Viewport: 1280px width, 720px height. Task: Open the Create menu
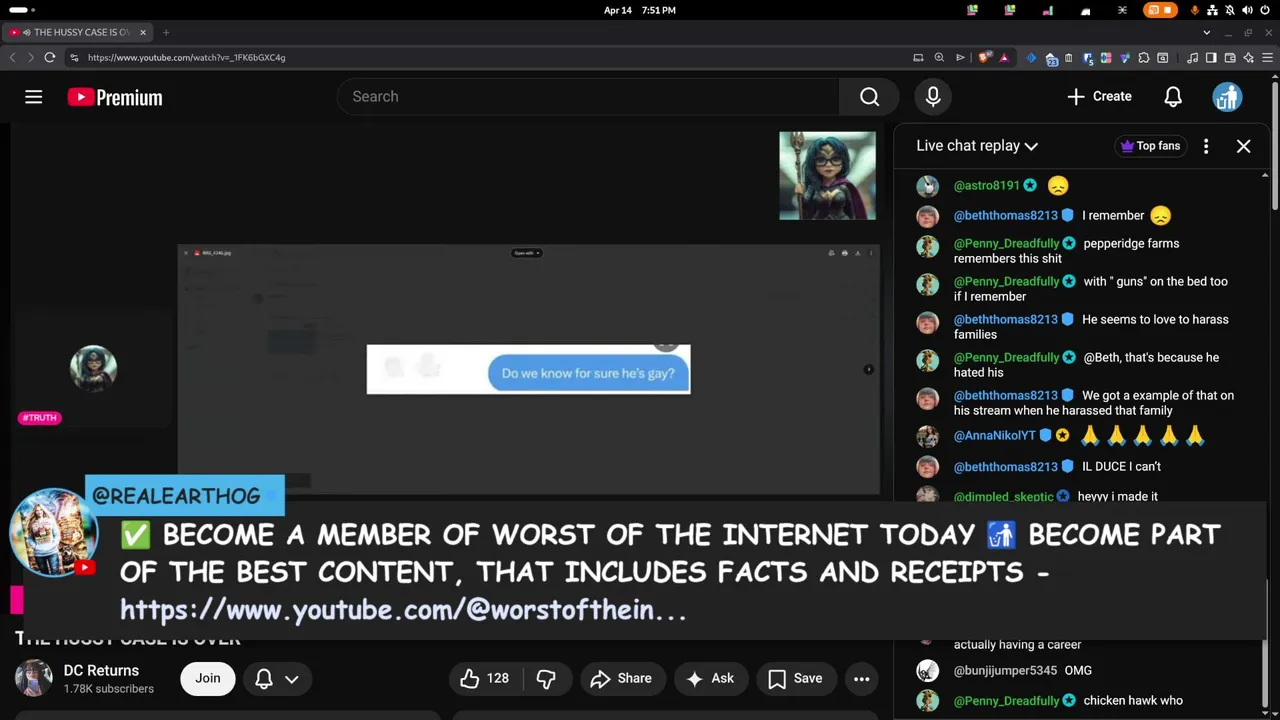[x=1099, y=97]
